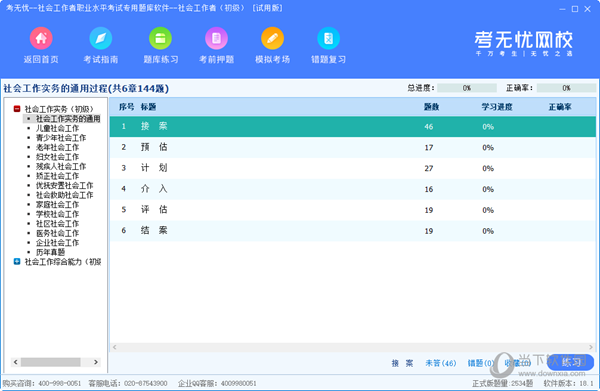Select chapter row 3 计划

click(353, 168)
